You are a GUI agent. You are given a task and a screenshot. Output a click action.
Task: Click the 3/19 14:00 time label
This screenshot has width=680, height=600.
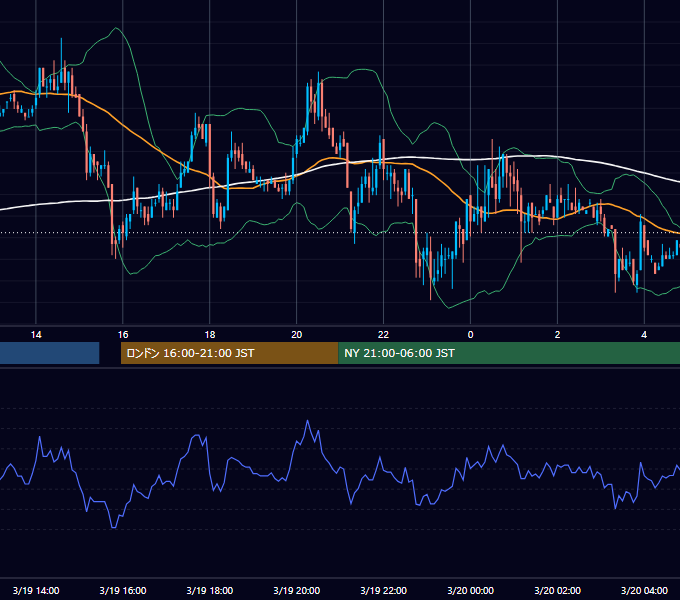pyautogui.click(x=36, y=590)
